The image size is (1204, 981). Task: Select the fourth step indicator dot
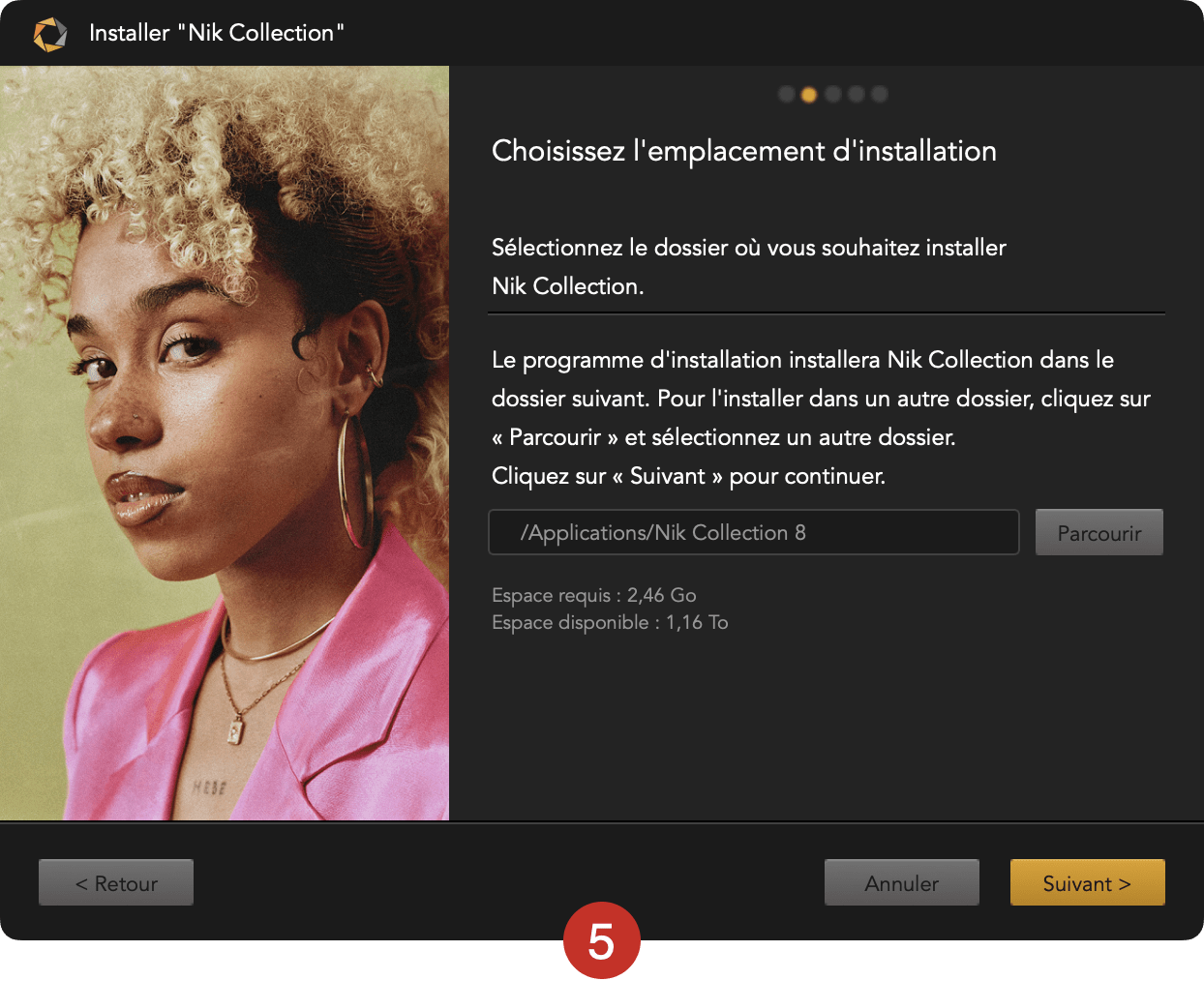point(857,94)
